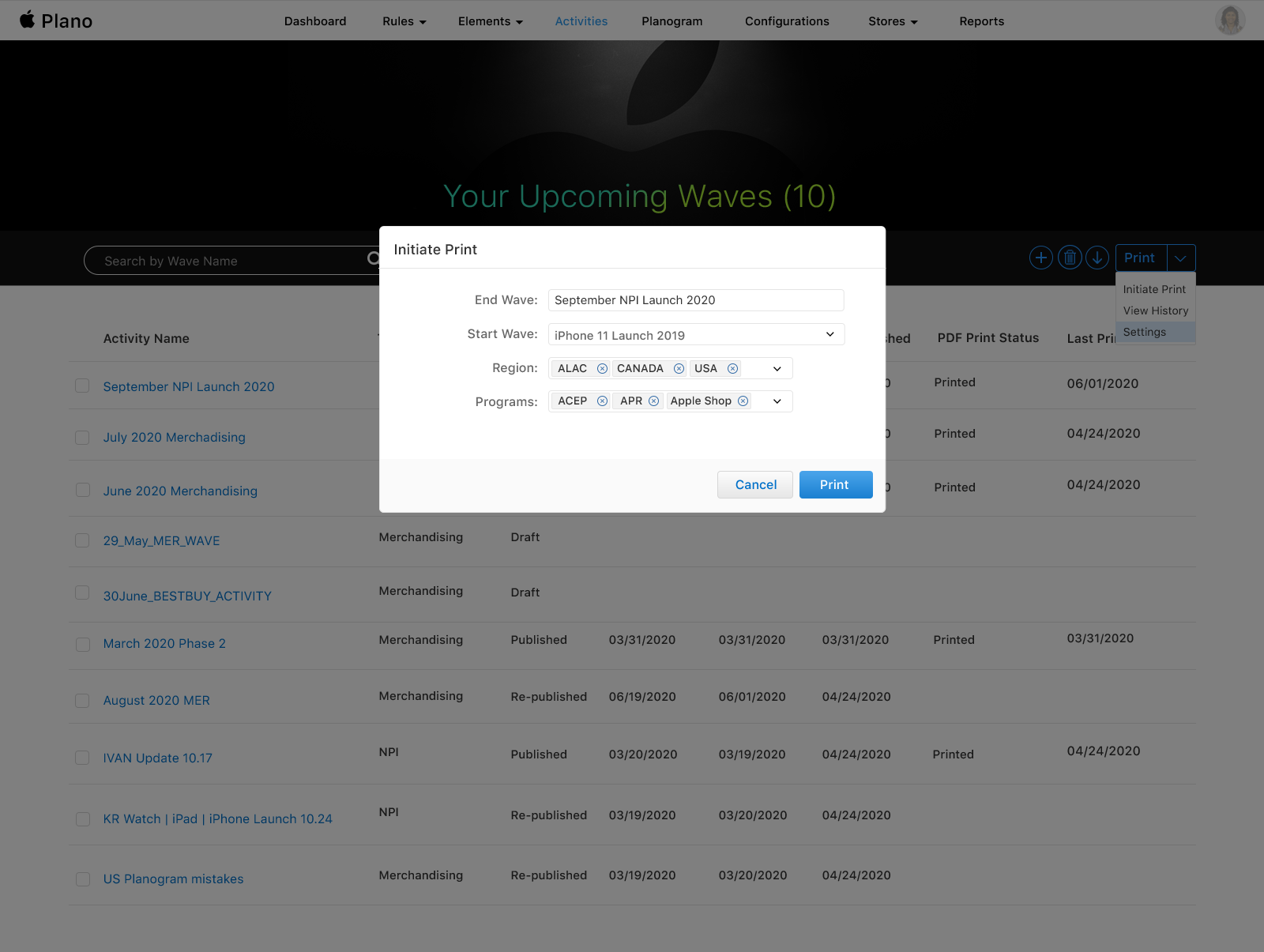
Task: Click the Search by Wave Name field
Action: coord(233,261)
